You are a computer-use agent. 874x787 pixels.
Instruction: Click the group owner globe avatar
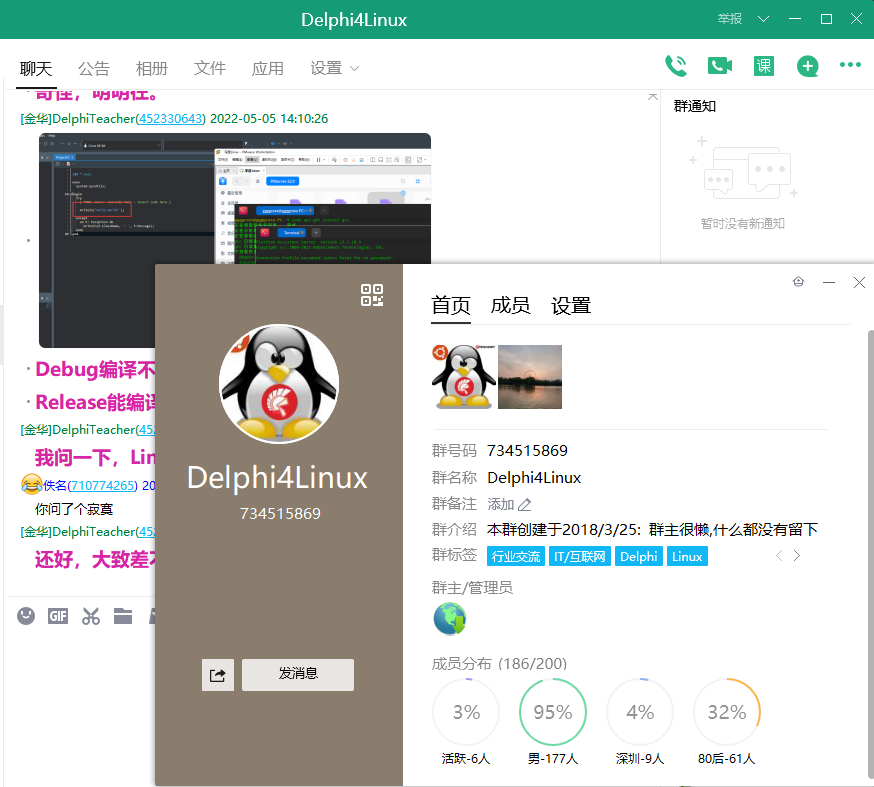click(x=449, y=619)
